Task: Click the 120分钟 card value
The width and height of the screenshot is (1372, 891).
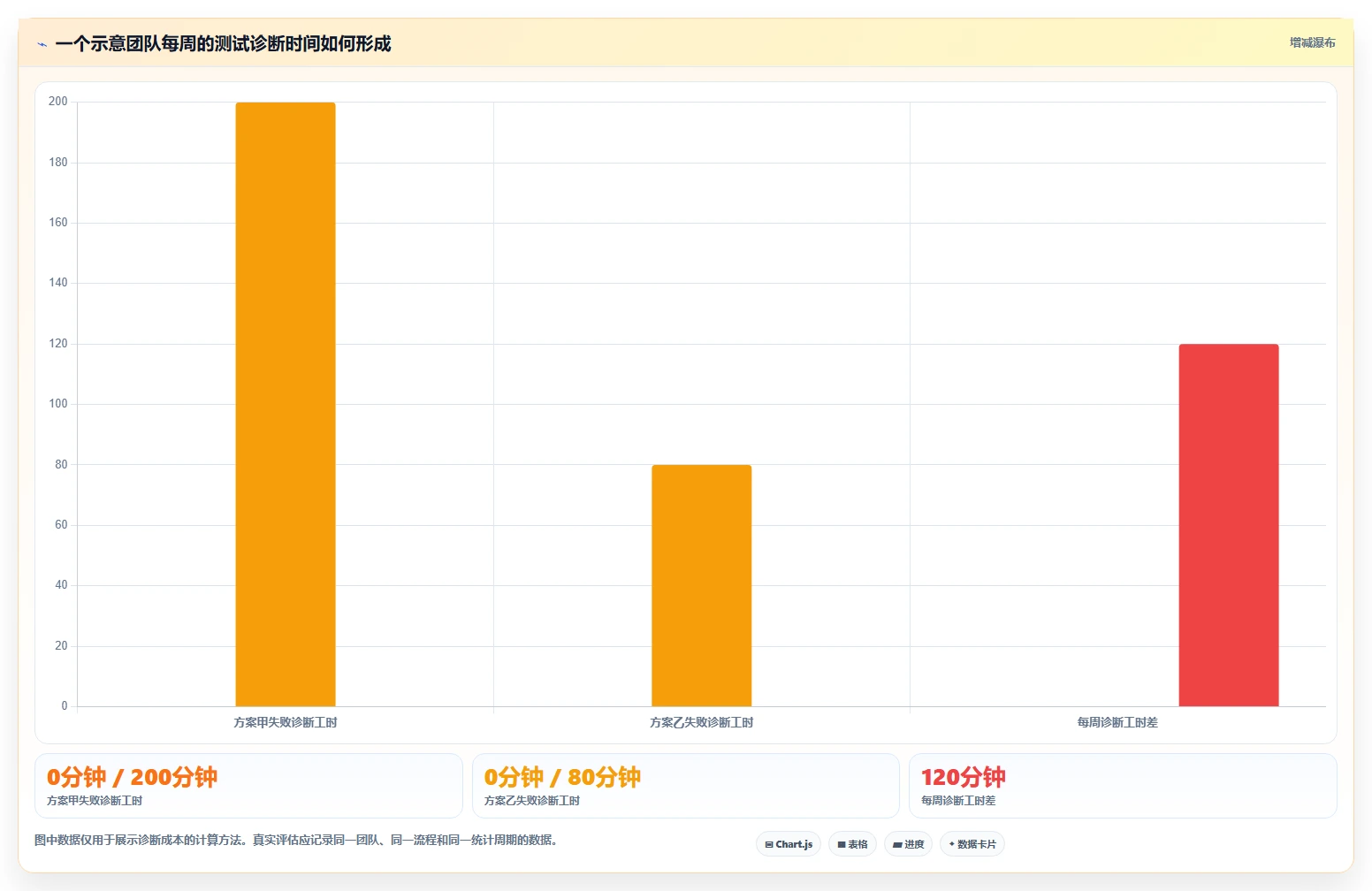Action: (x=964, y=777)
